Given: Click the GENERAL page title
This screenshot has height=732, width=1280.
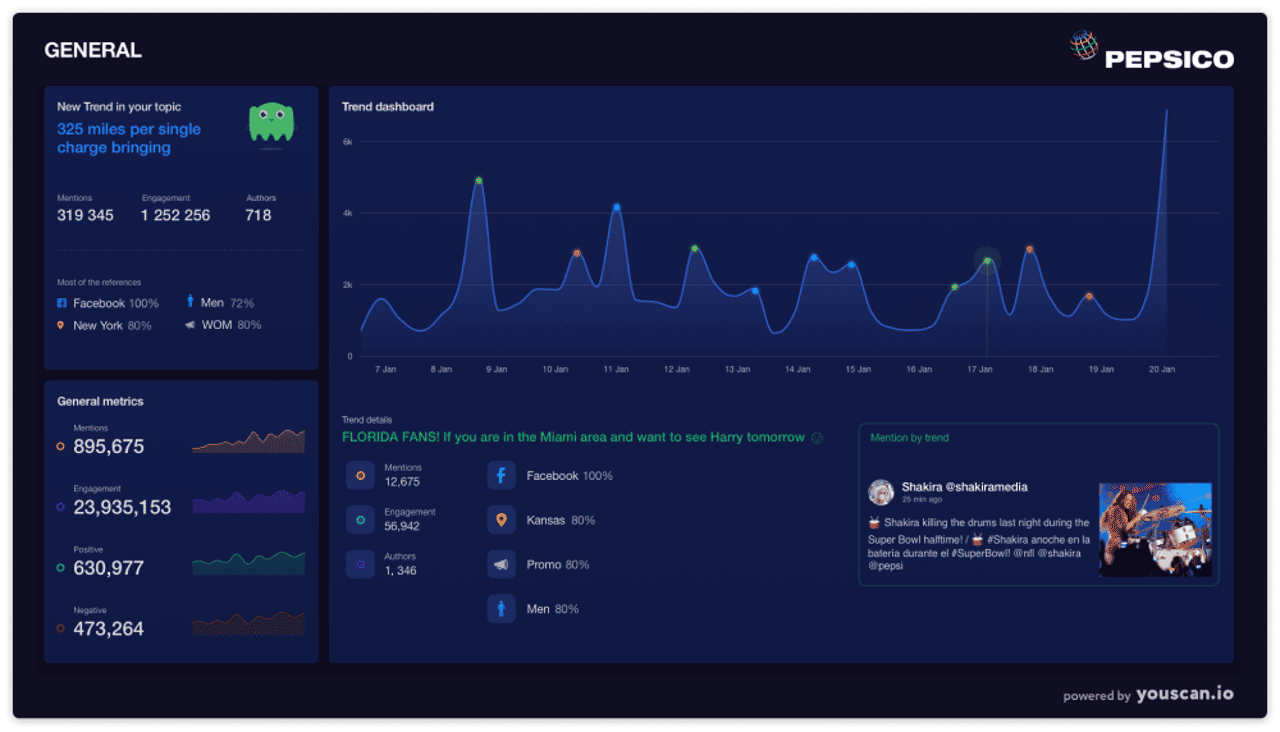Looking at the screenshot, I should tap(93, 50).
